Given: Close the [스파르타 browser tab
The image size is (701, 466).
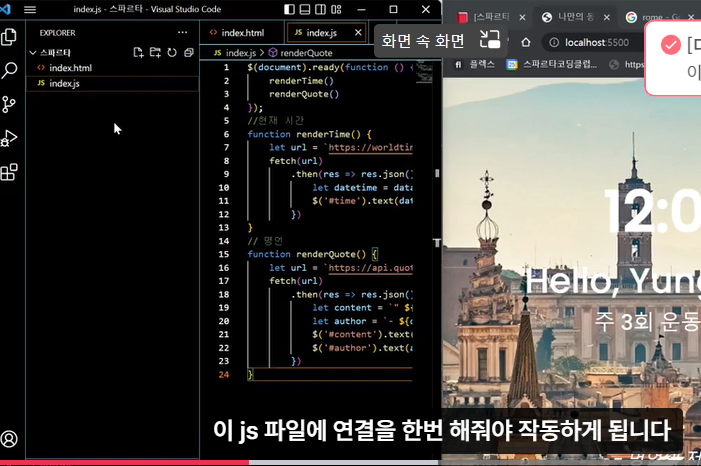Looking at the screenshot, I should 523,17.
